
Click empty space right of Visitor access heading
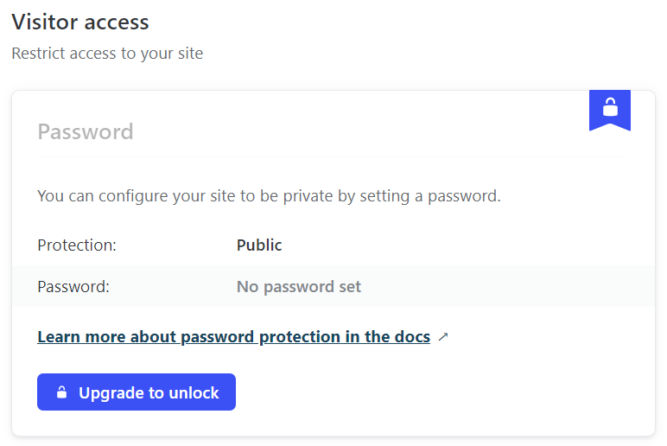pos(404,22)
